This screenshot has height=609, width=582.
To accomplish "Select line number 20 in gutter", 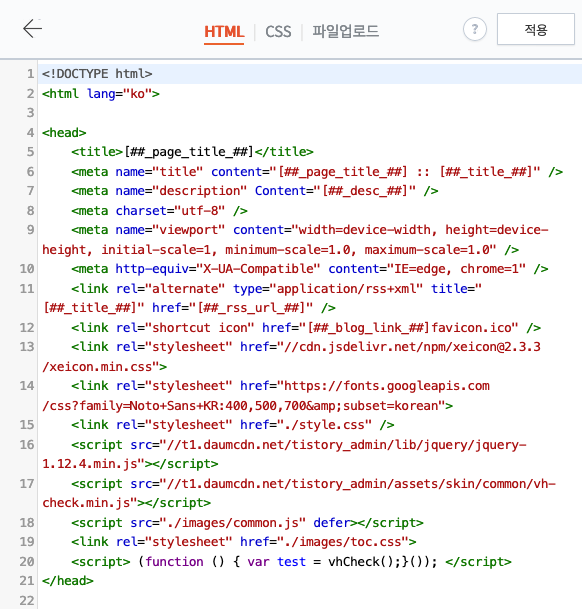I will coord(27,561).
